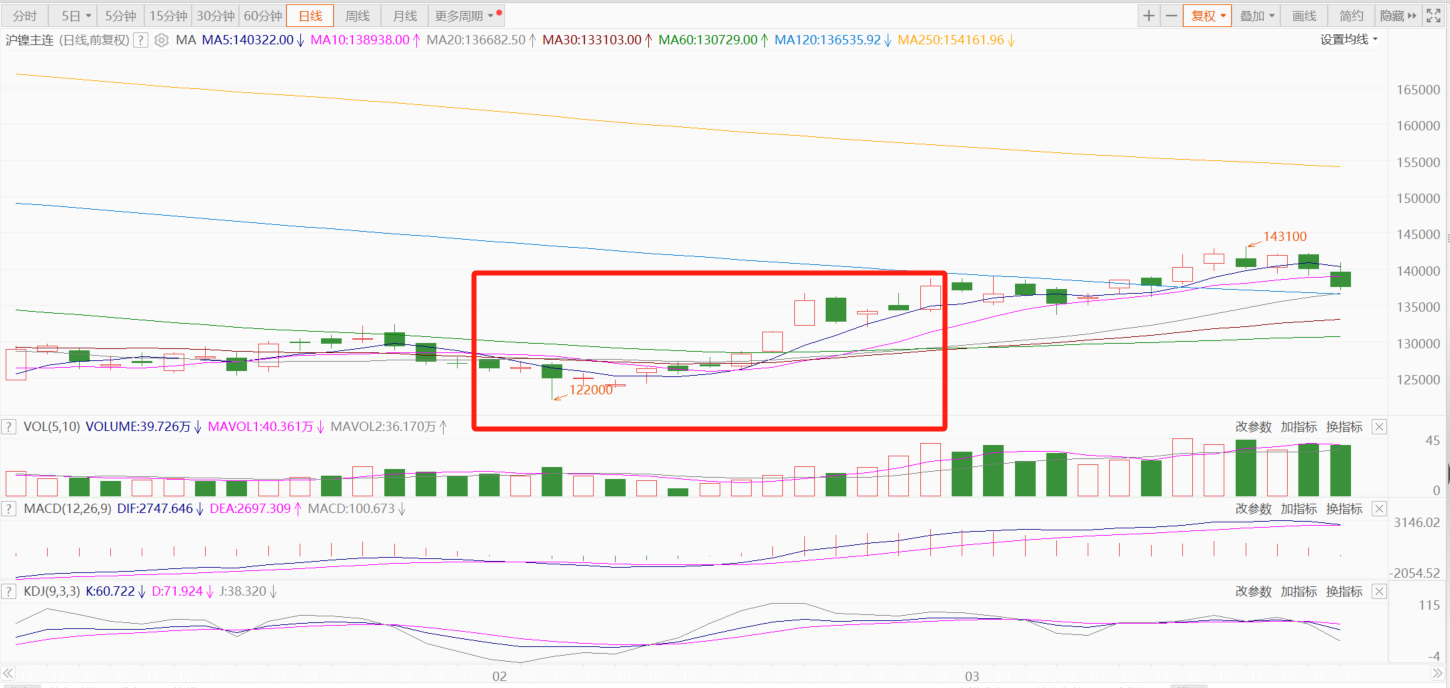
Task: Click 改参数 in the VOL panel
Action: pyautogui.click(x=1253, y=426)
